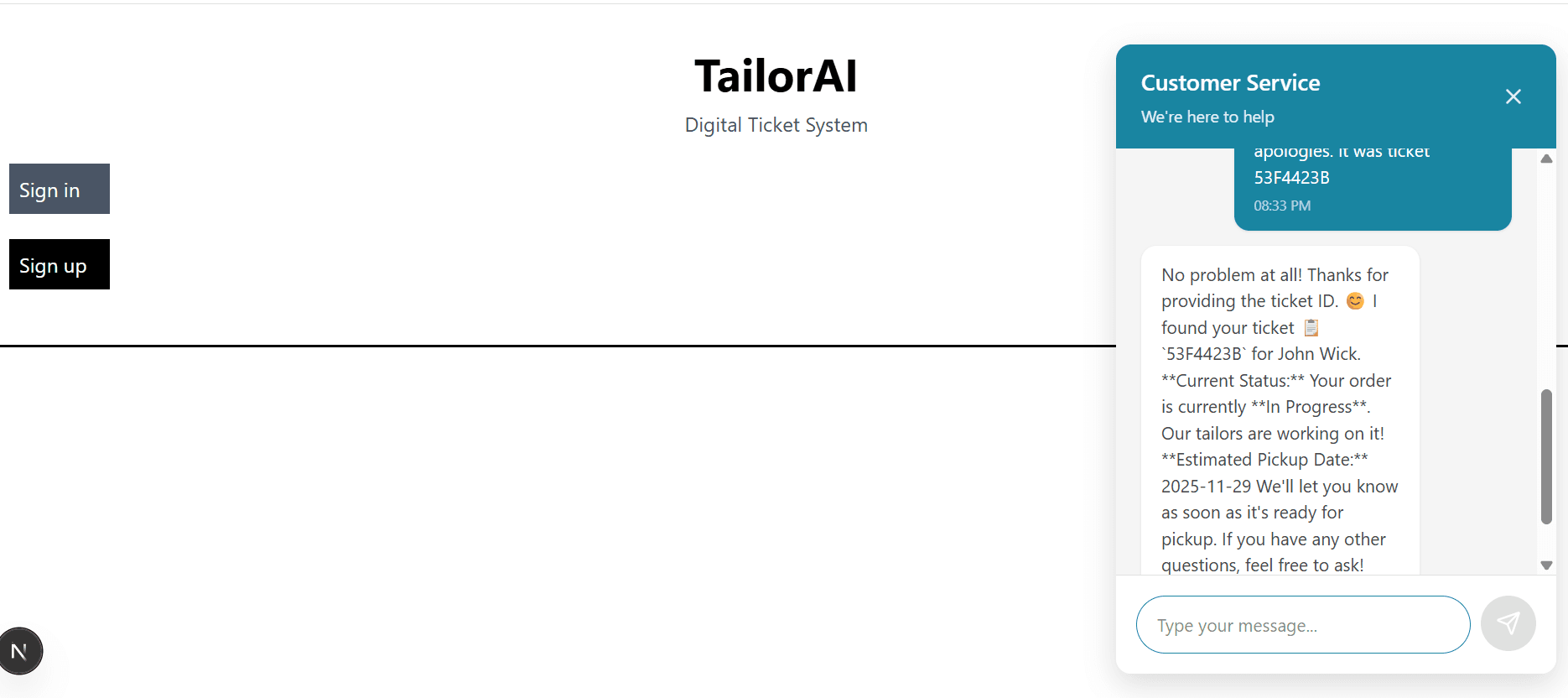
Task: Click the scroll-up arrow in the chat
Action: [1546, 159]
